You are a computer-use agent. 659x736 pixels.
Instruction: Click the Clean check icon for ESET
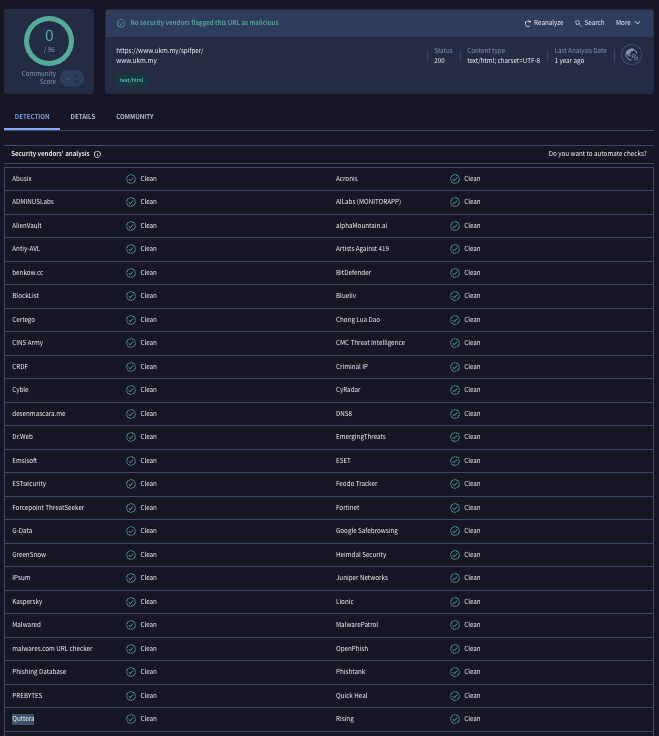455,461
